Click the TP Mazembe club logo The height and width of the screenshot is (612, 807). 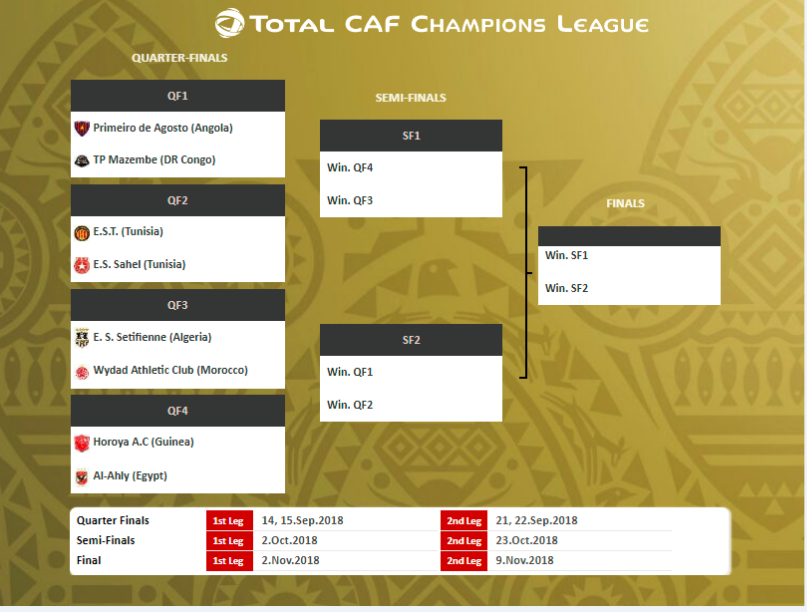tap(82, 161)
